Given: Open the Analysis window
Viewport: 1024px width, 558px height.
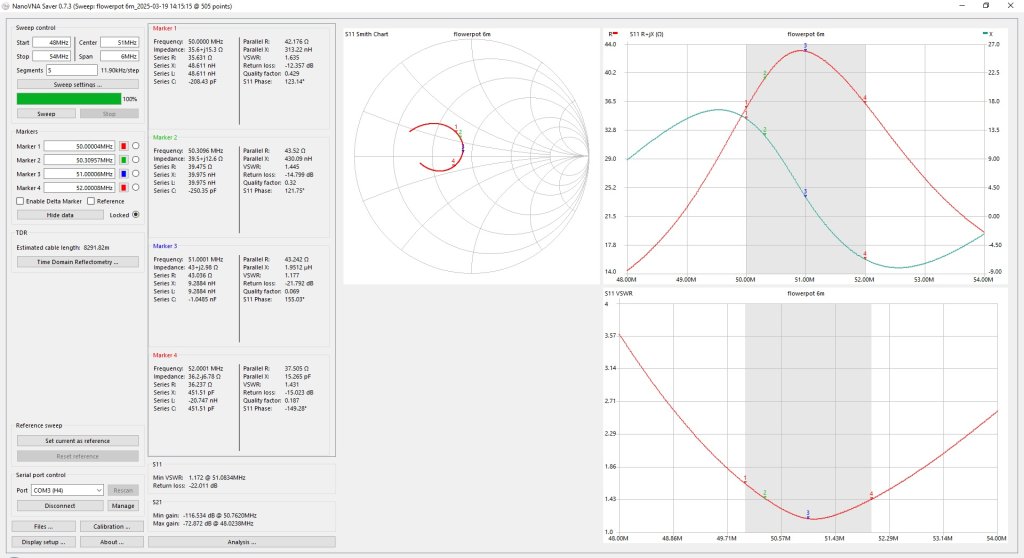Looking at the screenshot, I should 242,542.
